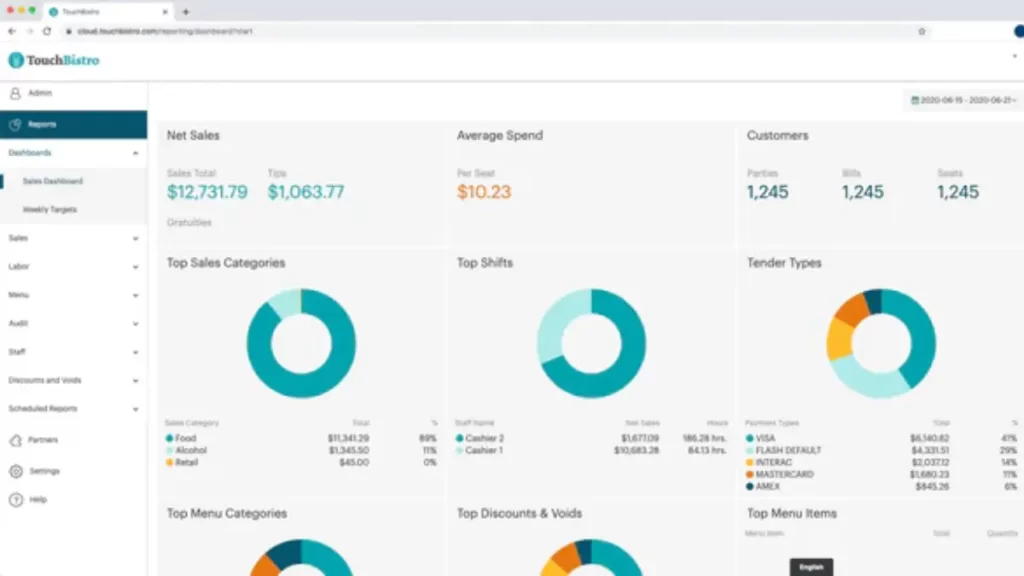Click the VISA legend color dot

750,438
